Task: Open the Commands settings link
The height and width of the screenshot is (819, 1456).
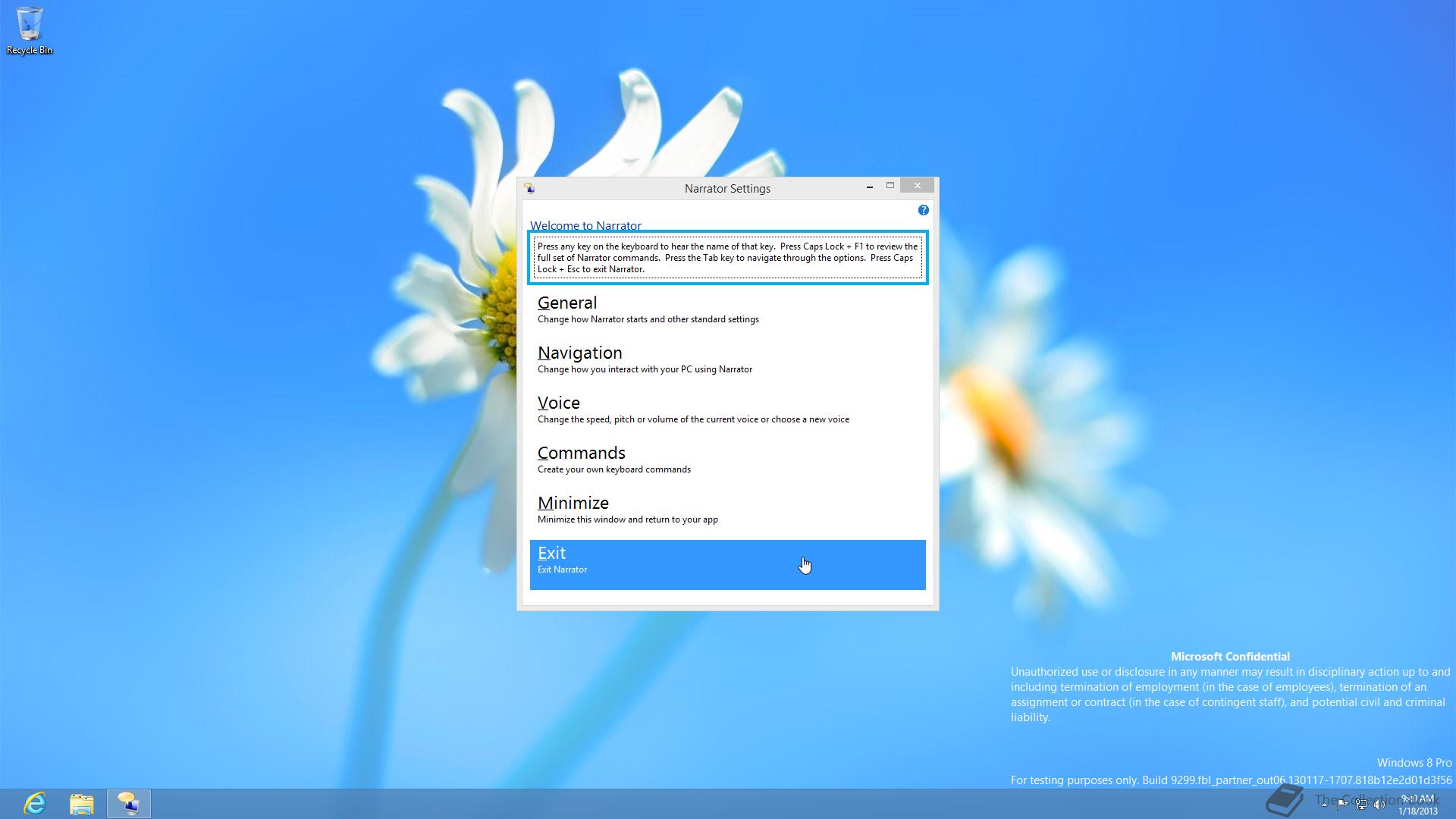Action: tap(727, 464)
